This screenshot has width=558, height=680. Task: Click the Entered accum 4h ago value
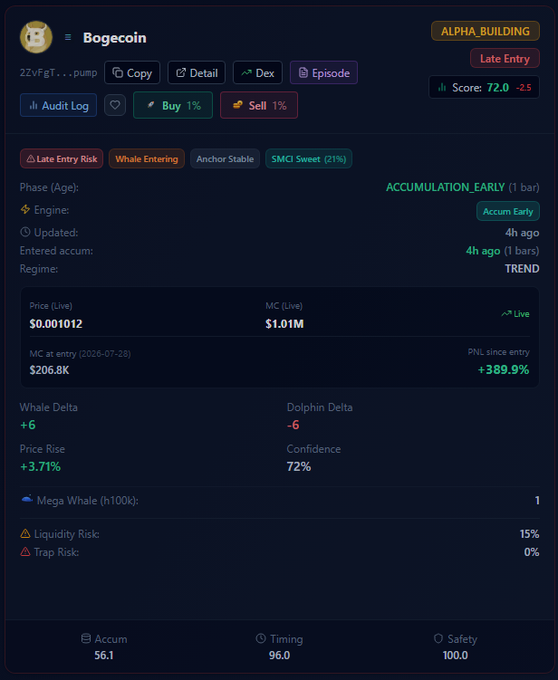(x=483, y=251)
